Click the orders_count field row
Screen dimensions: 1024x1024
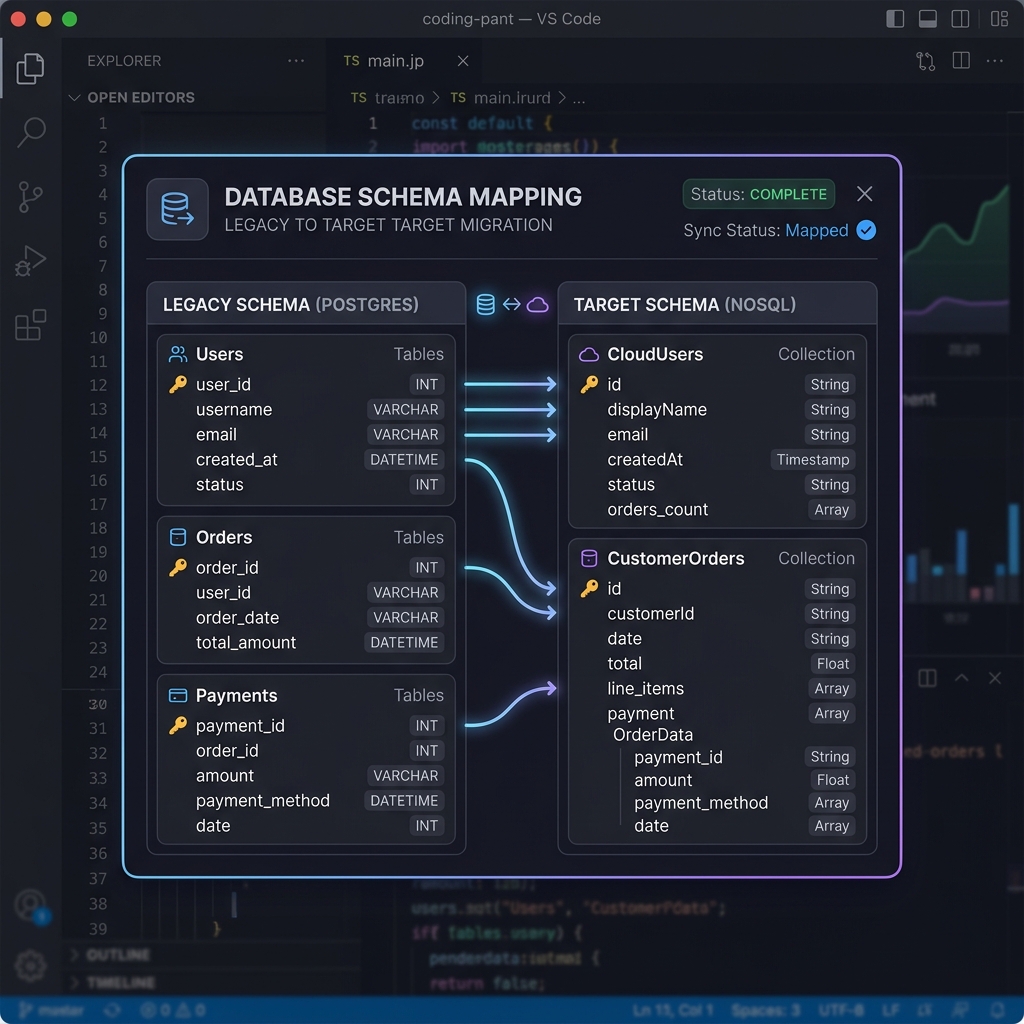(717, 509)
